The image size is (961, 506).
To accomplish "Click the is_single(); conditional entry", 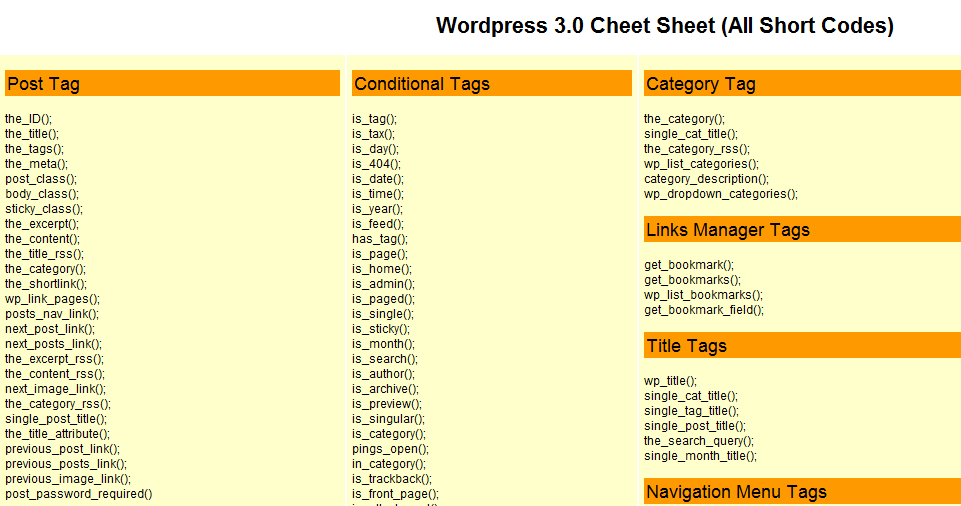I will (383, 314).
